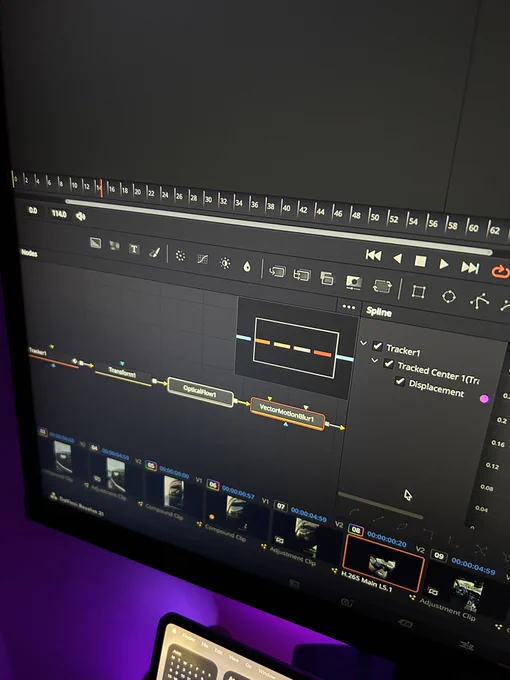This screenshot has width=510, height=680.
Task: Click clip 08 timecode 00:00:00:20
Action: [386, 540]
